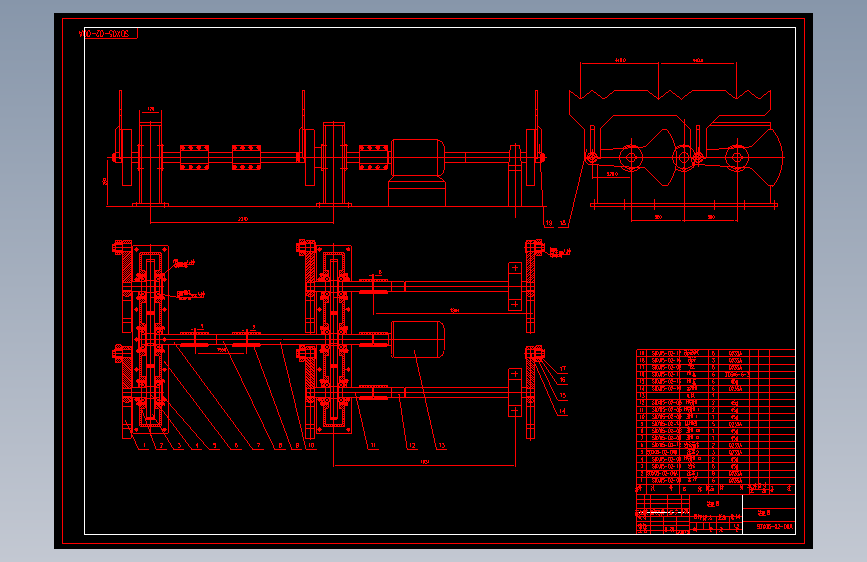
Task: Pick the motor in the upper elevation view
Action: (x=417, y=158)
